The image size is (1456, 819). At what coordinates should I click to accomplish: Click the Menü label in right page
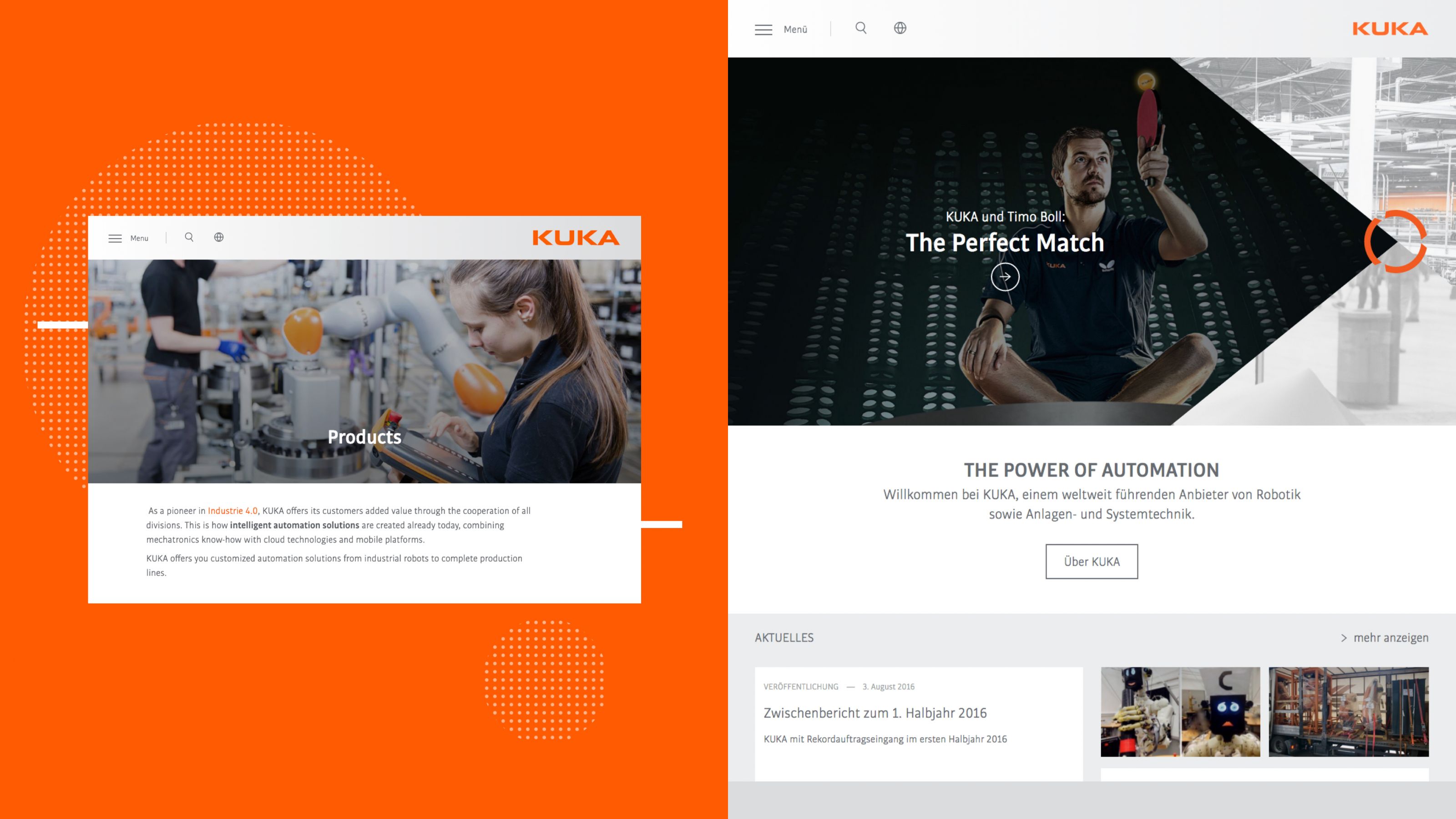pyautogui.click(x=795, y=30)
